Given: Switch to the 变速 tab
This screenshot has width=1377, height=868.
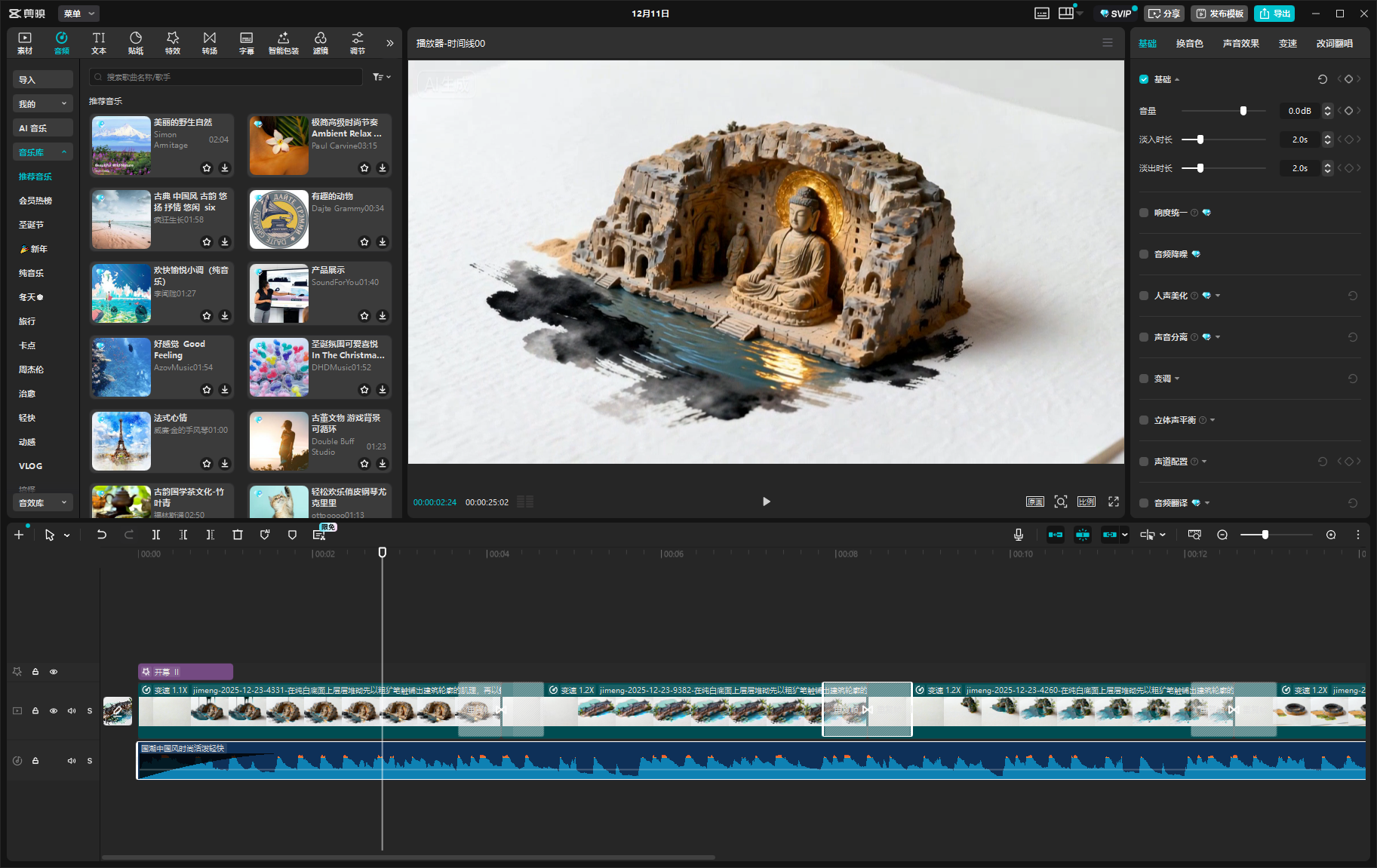Looking at the screenshot, I should click(x=1287, y=44).
